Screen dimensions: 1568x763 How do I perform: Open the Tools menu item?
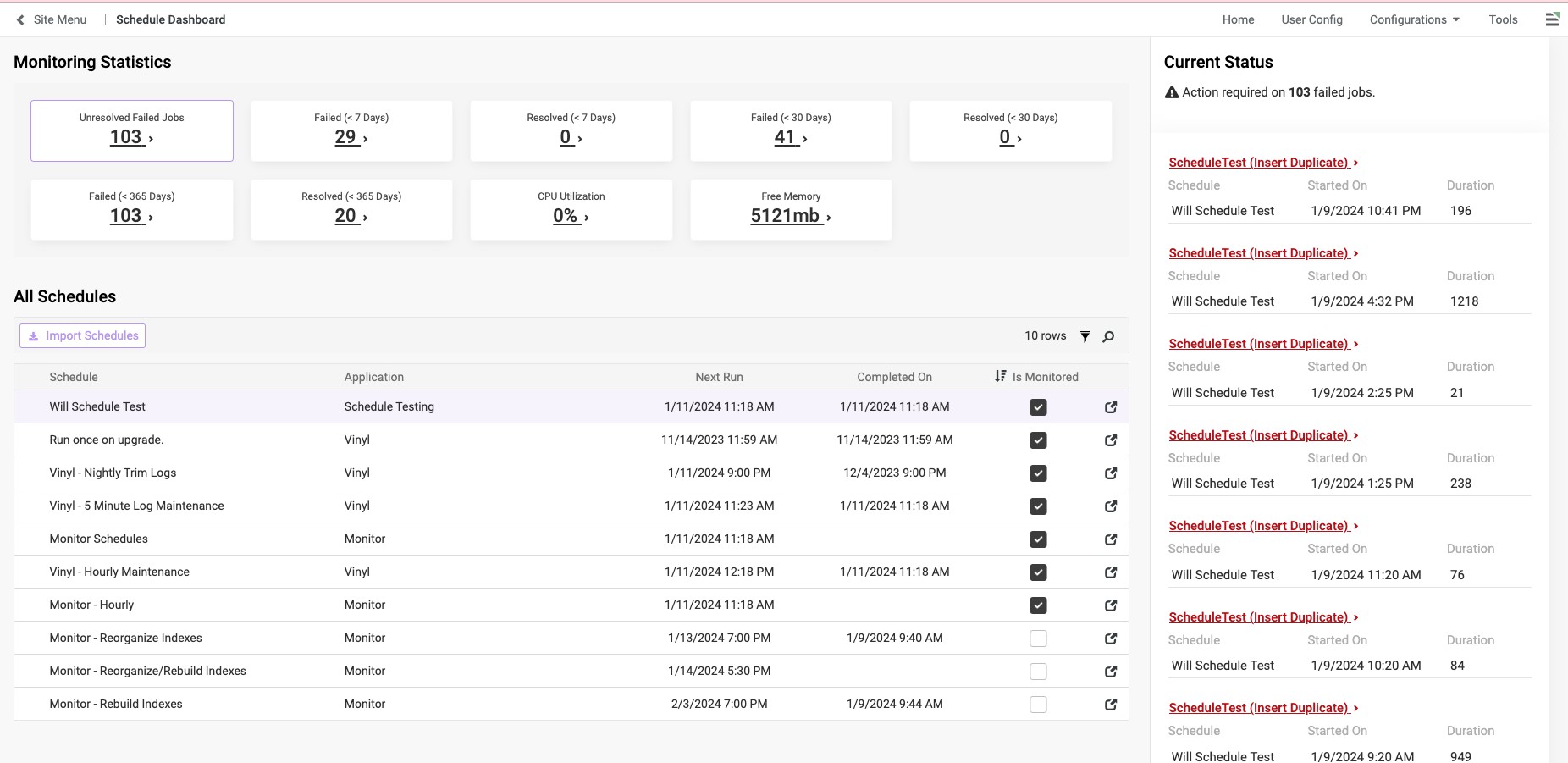(1503, 19)
